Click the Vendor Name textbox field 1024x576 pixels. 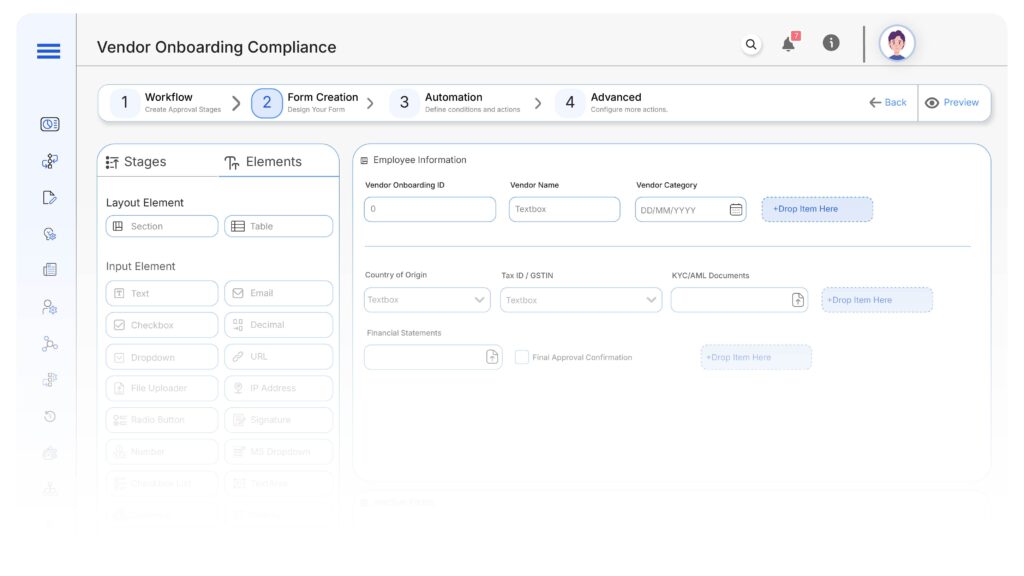(x=564, y=209)
